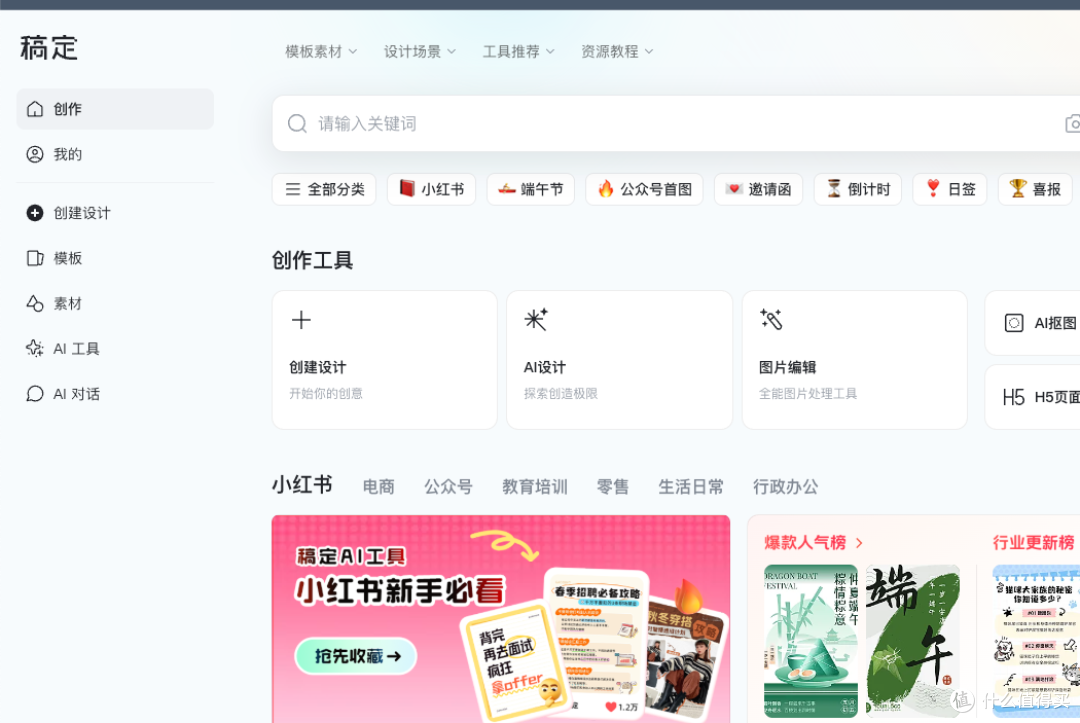
Task: Select the 端午节 category chip
Action: click(530, 189)
